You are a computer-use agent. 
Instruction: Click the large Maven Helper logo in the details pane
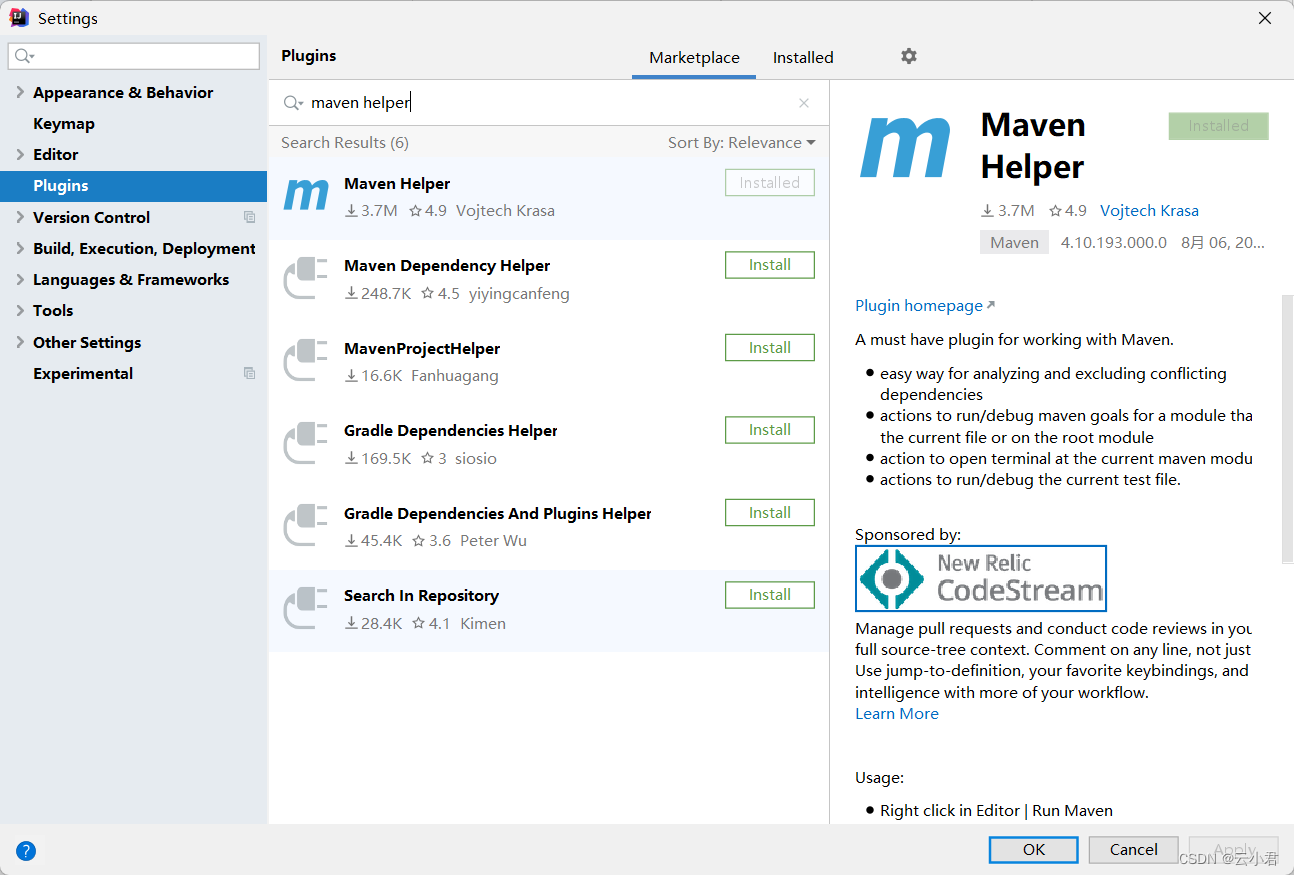pyautogui.click(x=905, y=148)
